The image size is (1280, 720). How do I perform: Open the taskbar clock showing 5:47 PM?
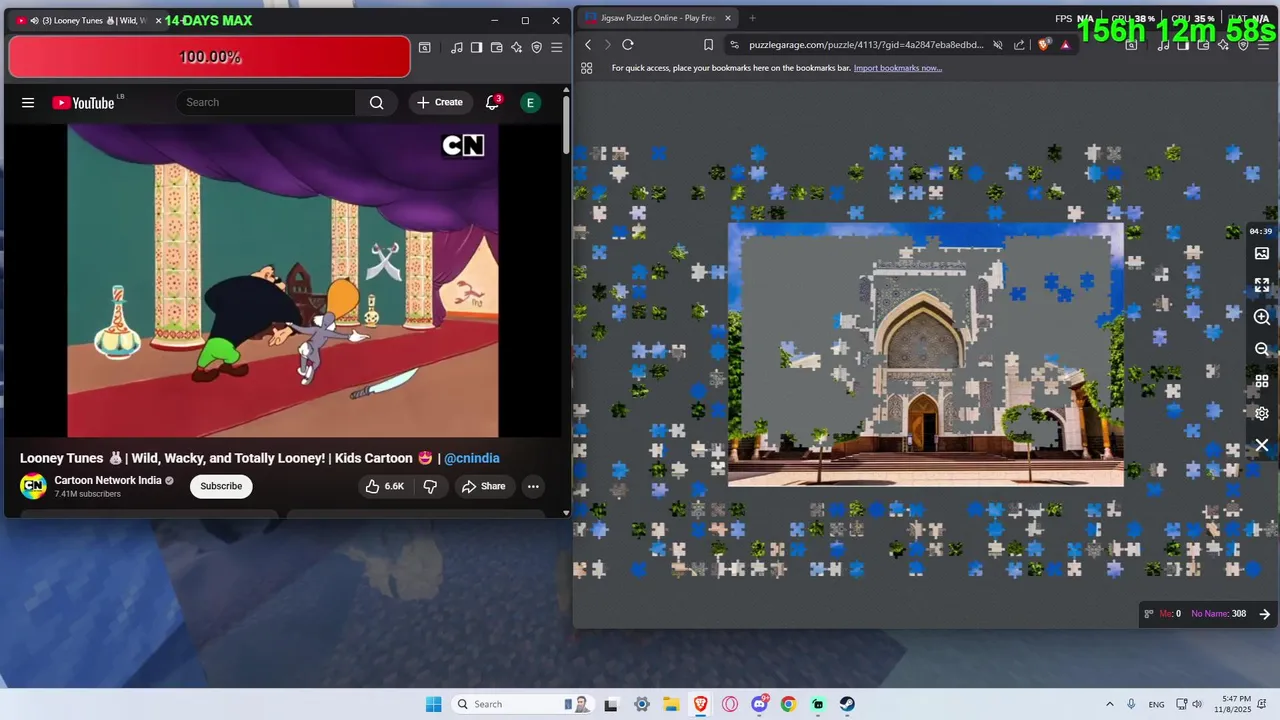pyautogui.click(x=1236, y=704)
